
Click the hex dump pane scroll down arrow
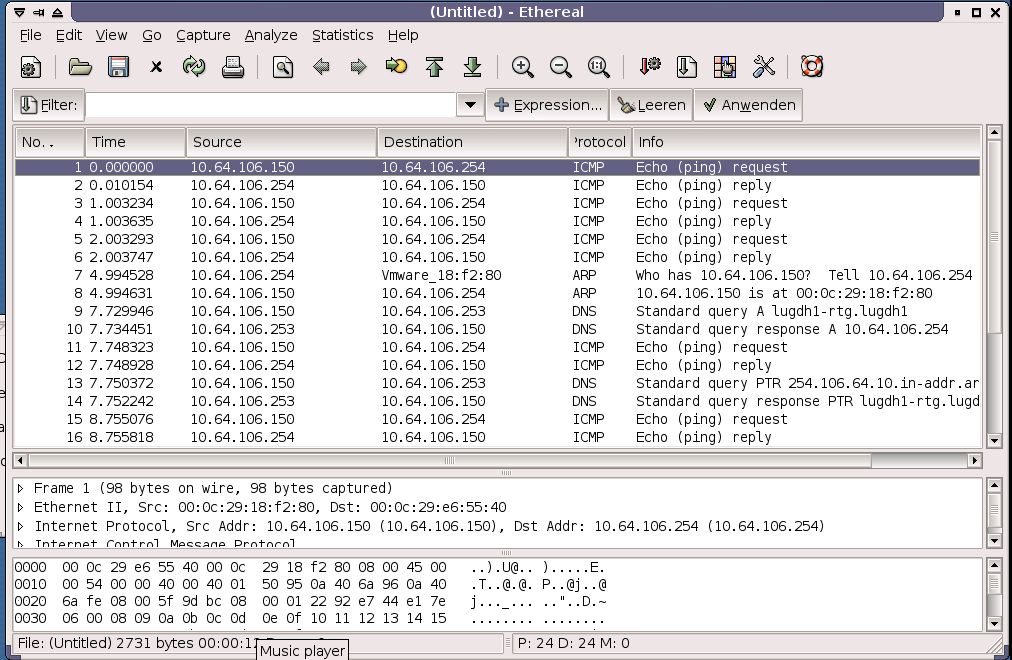[994, 623]
